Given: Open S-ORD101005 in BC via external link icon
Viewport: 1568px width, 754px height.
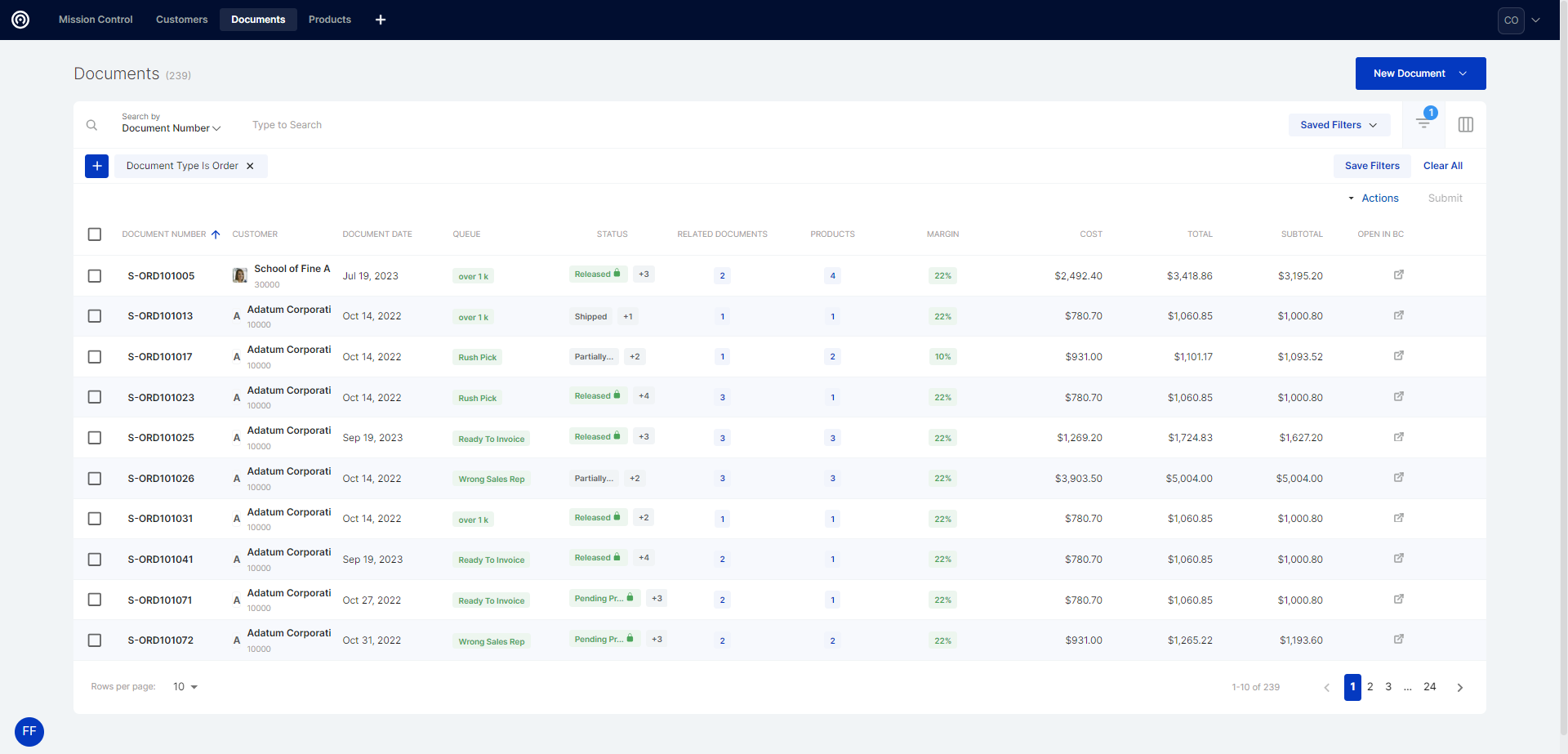Looking at the screenshot, I should pyautogui.click(x=1398, y=275).
